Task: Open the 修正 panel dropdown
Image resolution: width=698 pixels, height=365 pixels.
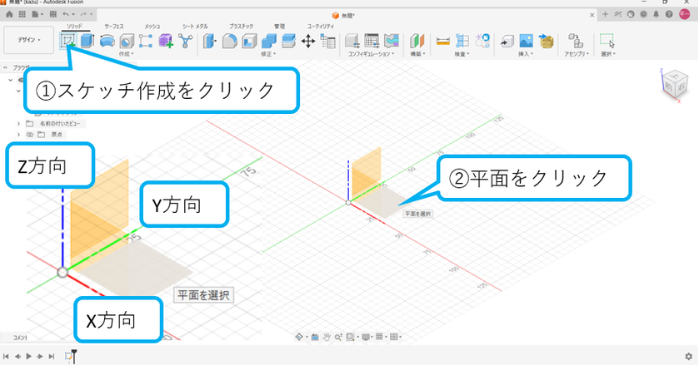Action: [x=268, y=54]
